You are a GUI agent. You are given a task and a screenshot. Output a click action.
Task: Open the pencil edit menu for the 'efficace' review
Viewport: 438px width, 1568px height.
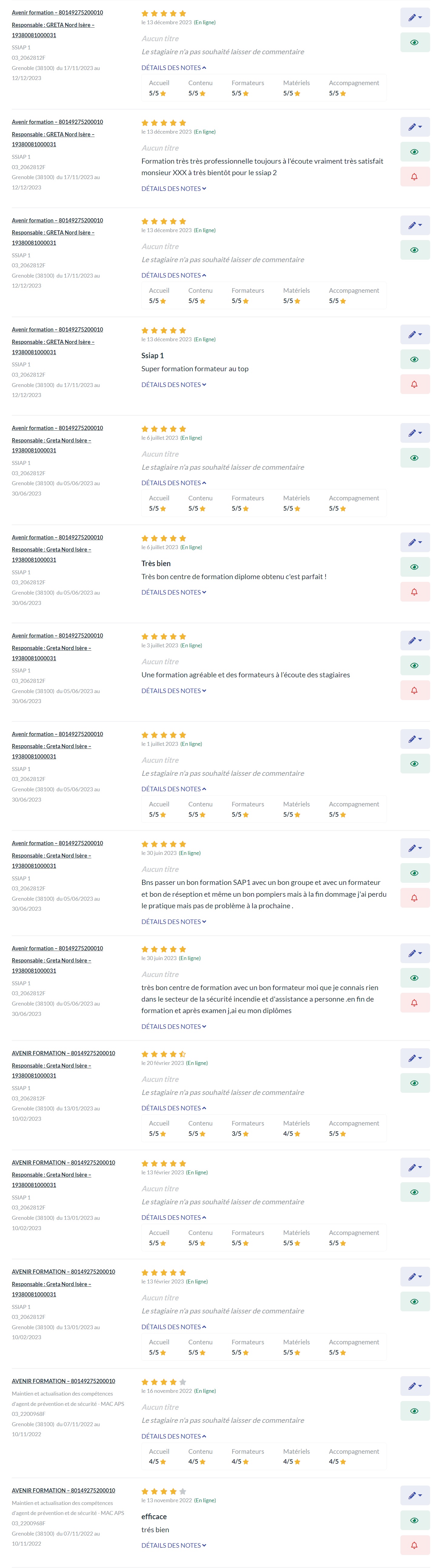415,1495
